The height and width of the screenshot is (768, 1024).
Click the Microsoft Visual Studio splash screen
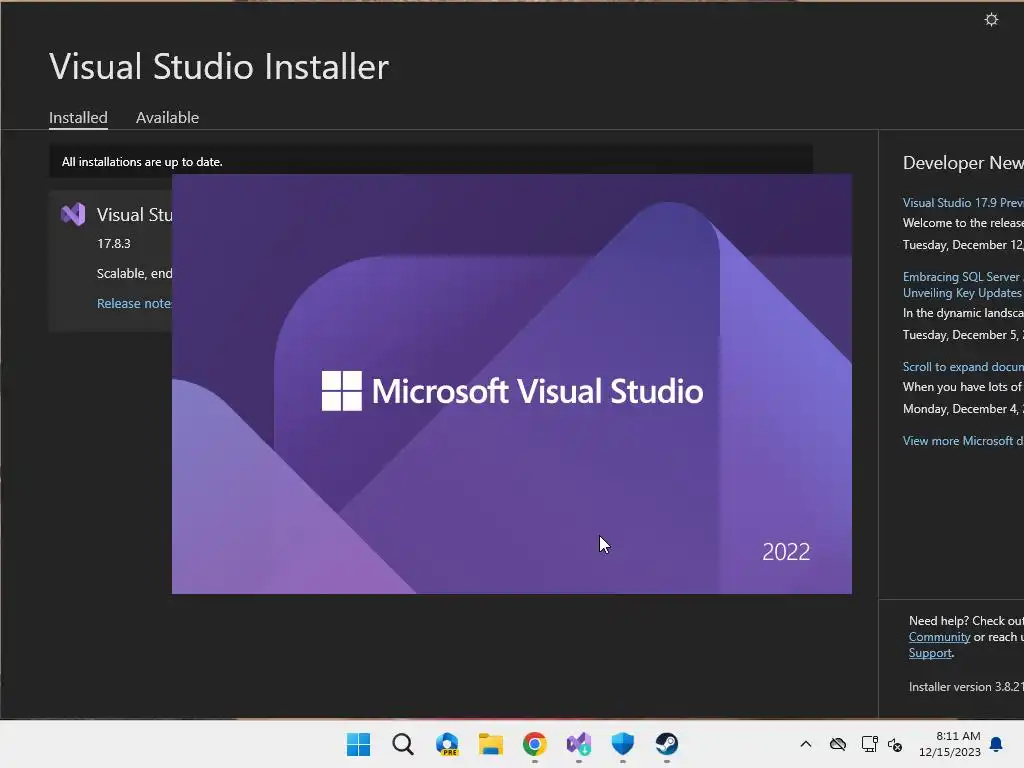(511, 384)
